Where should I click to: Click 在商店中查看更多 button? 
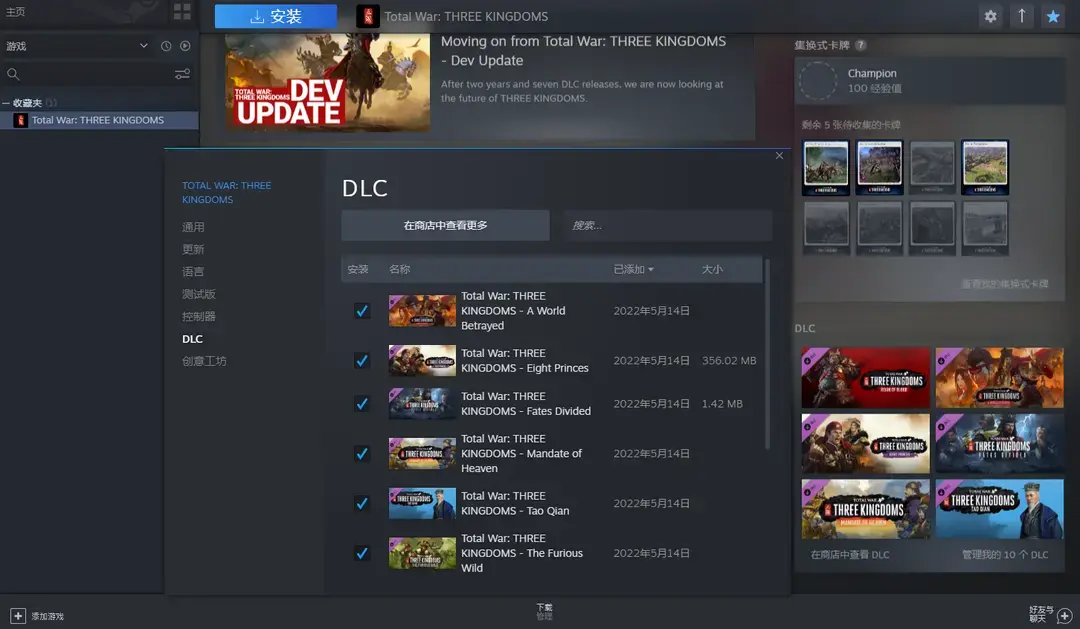click(x=446, y=225)
